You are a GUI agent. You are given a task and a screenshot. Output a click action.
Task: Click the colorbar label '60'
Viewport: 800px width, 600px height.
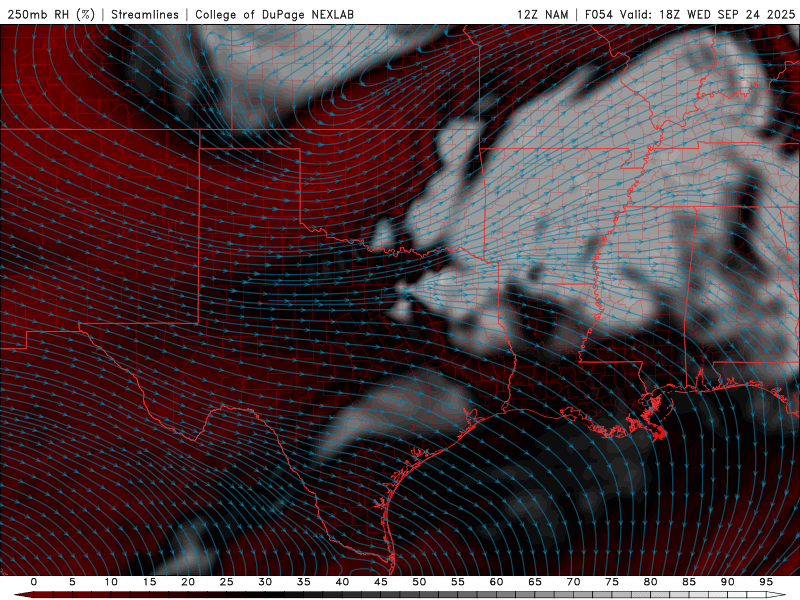[x=496, y=582]
